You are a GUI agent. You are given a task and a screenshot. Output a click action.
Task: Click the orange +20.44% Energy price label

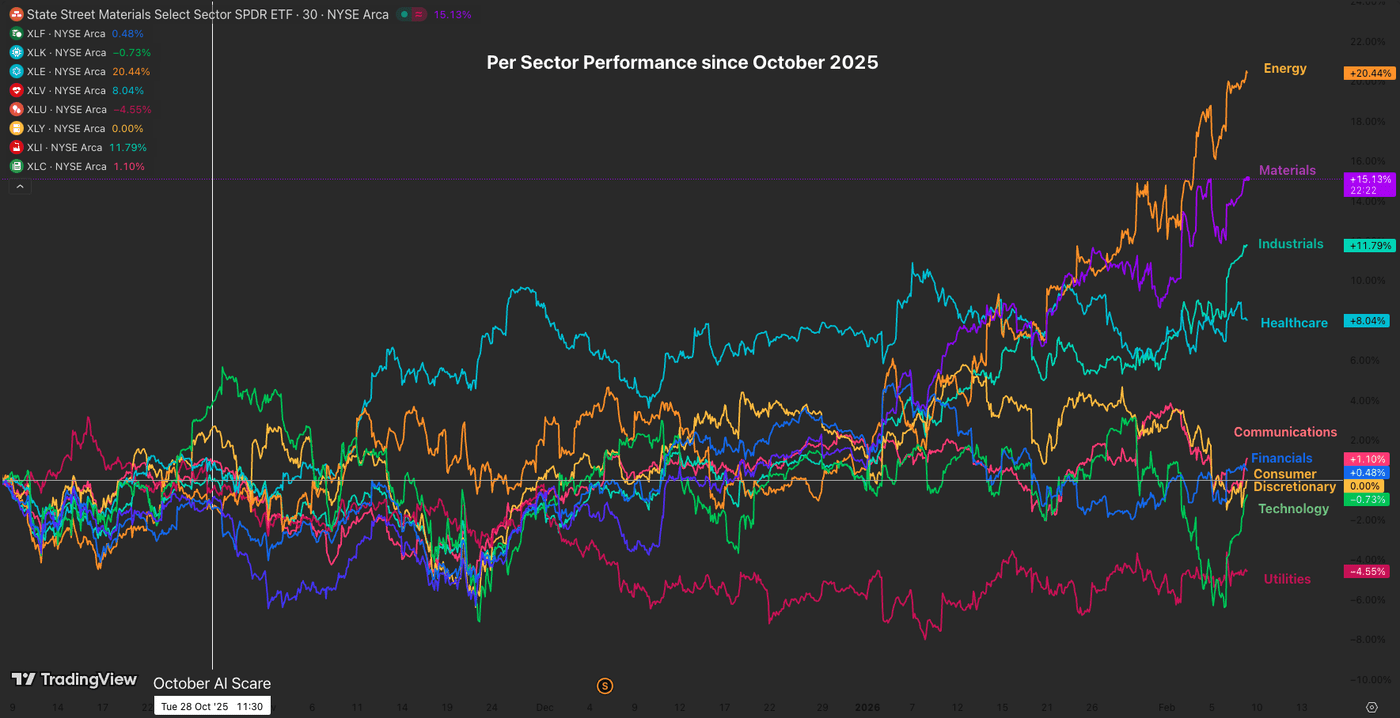pyautogui.click(x=1368, y=72)
